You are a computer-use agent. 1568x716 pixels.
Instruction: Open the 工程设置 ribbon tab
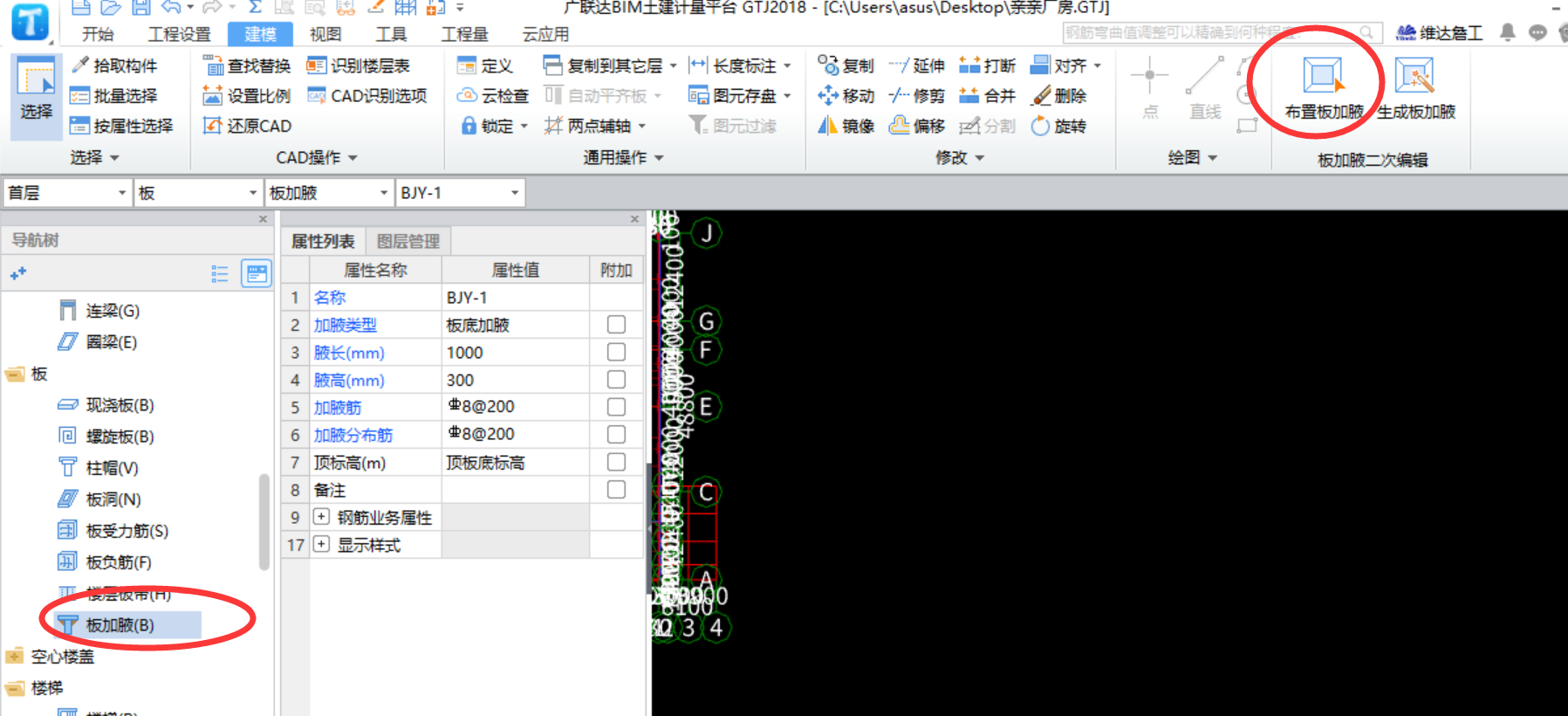pyautogui.click(x=179, y=34)
